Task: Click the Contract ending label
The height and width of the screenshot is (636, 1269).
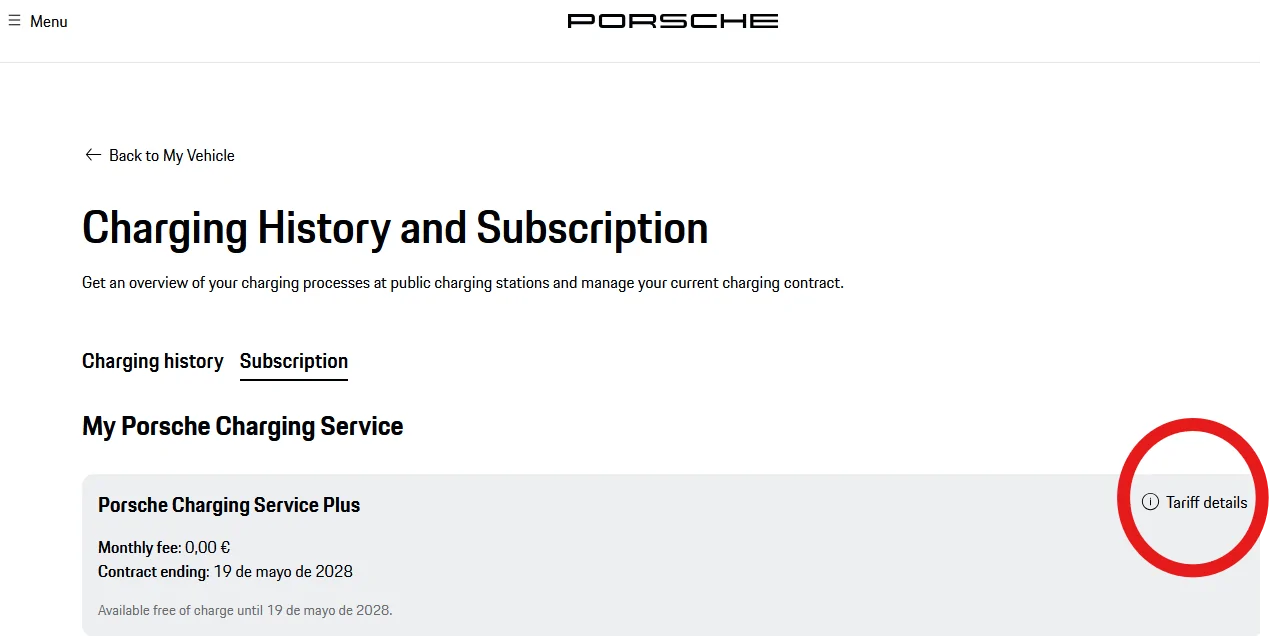Action: 153,572
